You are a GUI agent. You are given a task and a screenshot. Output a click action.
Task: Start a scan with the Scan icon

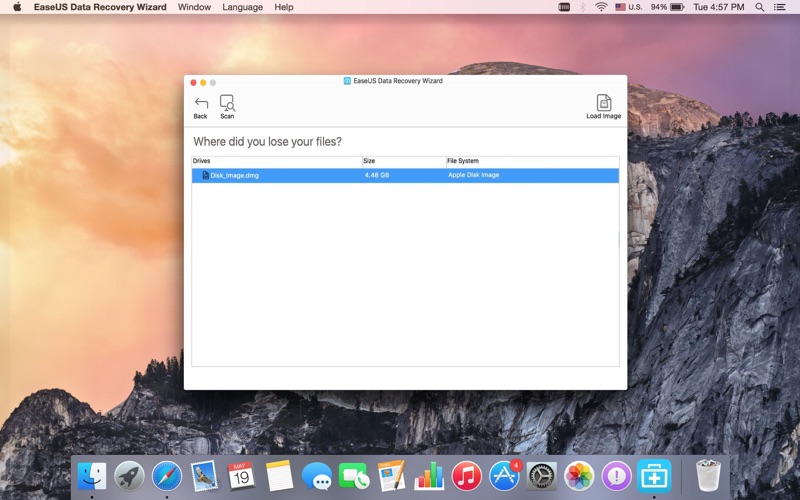pos(227,104)
